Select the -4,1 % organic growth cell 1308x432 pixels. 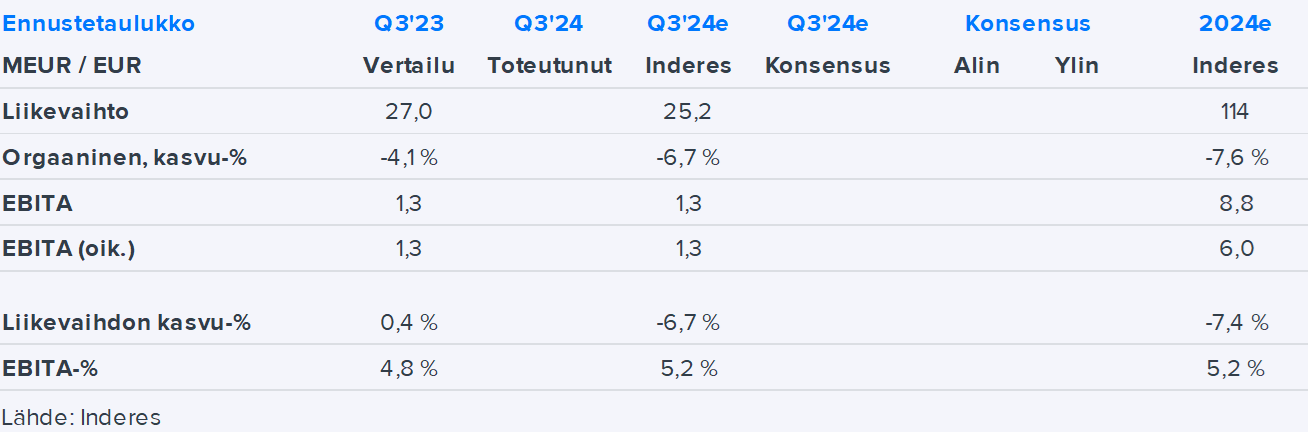pyautogui.click(x=408, y=158)
